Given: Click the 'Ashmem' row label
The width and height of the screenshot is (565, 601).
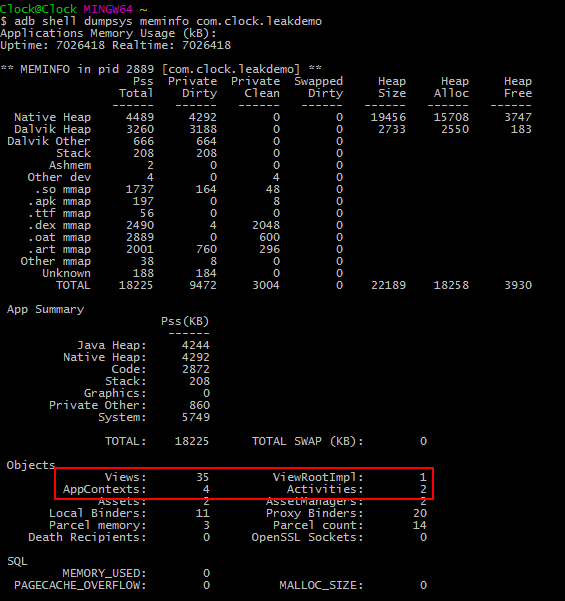Looking at the screenshot, I should tap(70, 165).
